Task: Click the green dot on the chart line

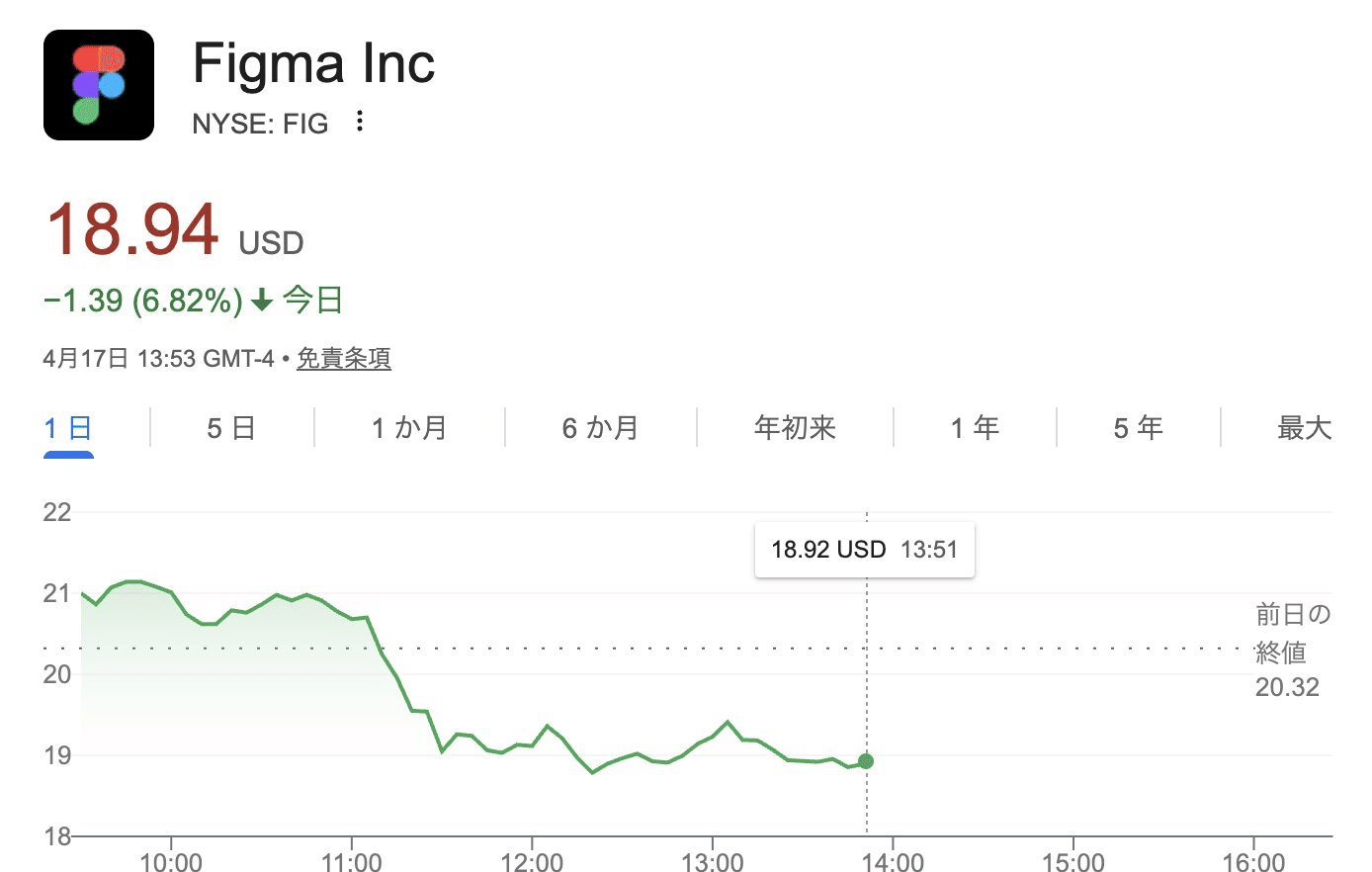Action: tap(866, 761)
